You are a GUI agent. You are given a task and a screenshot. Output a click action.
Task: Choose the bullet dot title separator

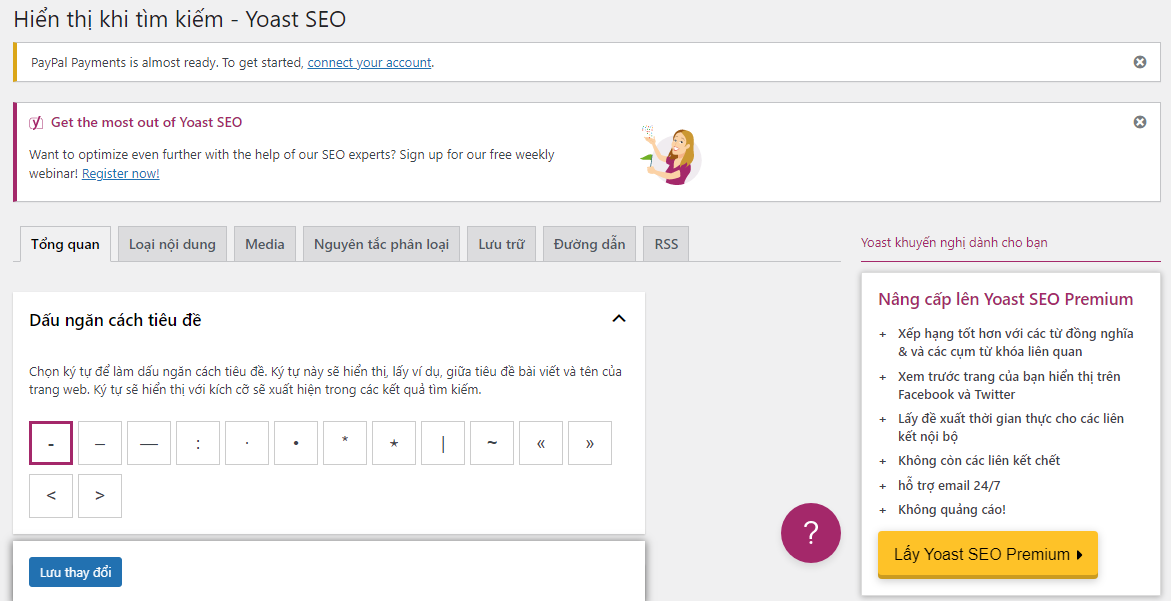(296, 443)
